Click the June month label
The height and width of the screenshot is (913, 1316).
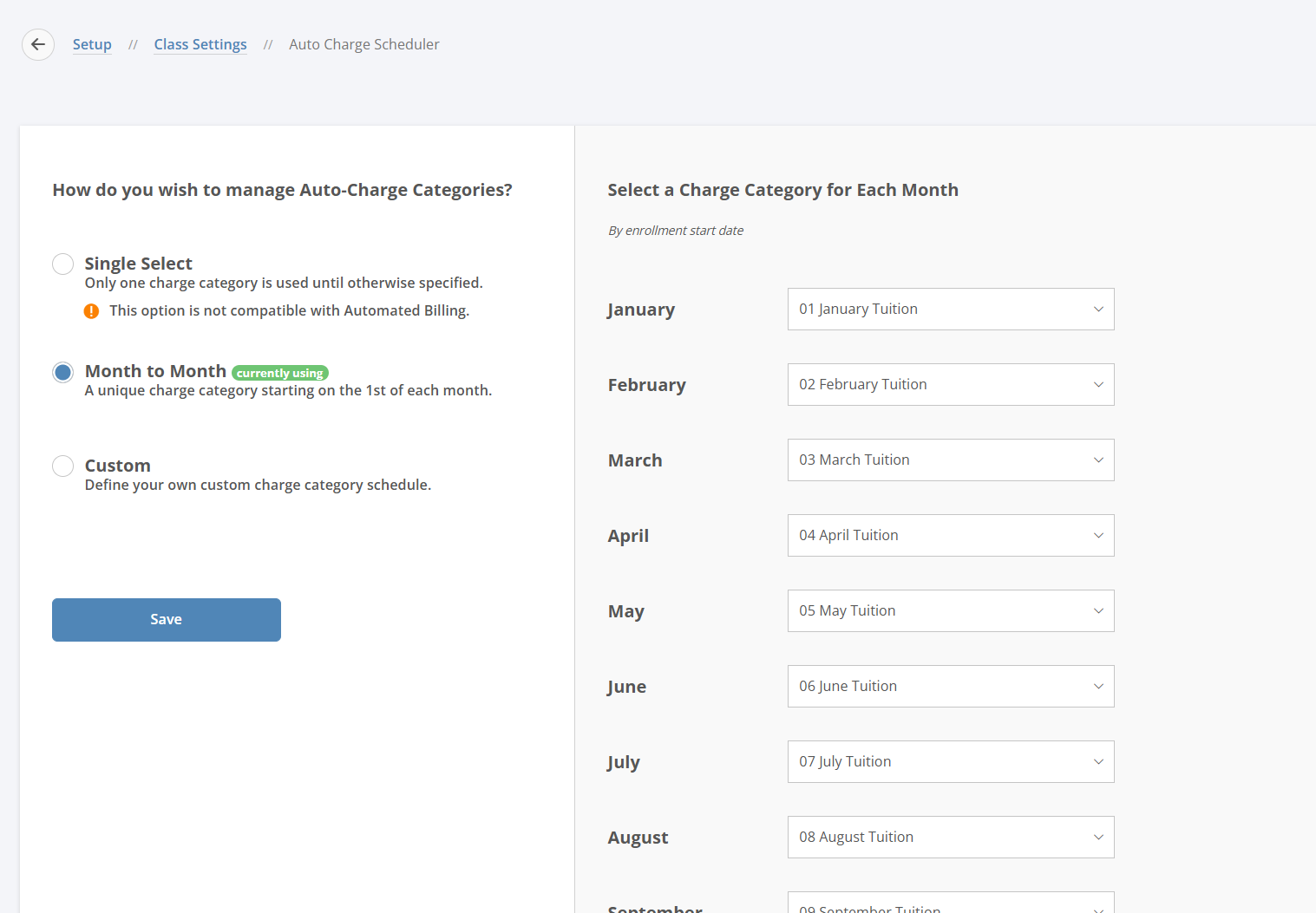point(627,688)
